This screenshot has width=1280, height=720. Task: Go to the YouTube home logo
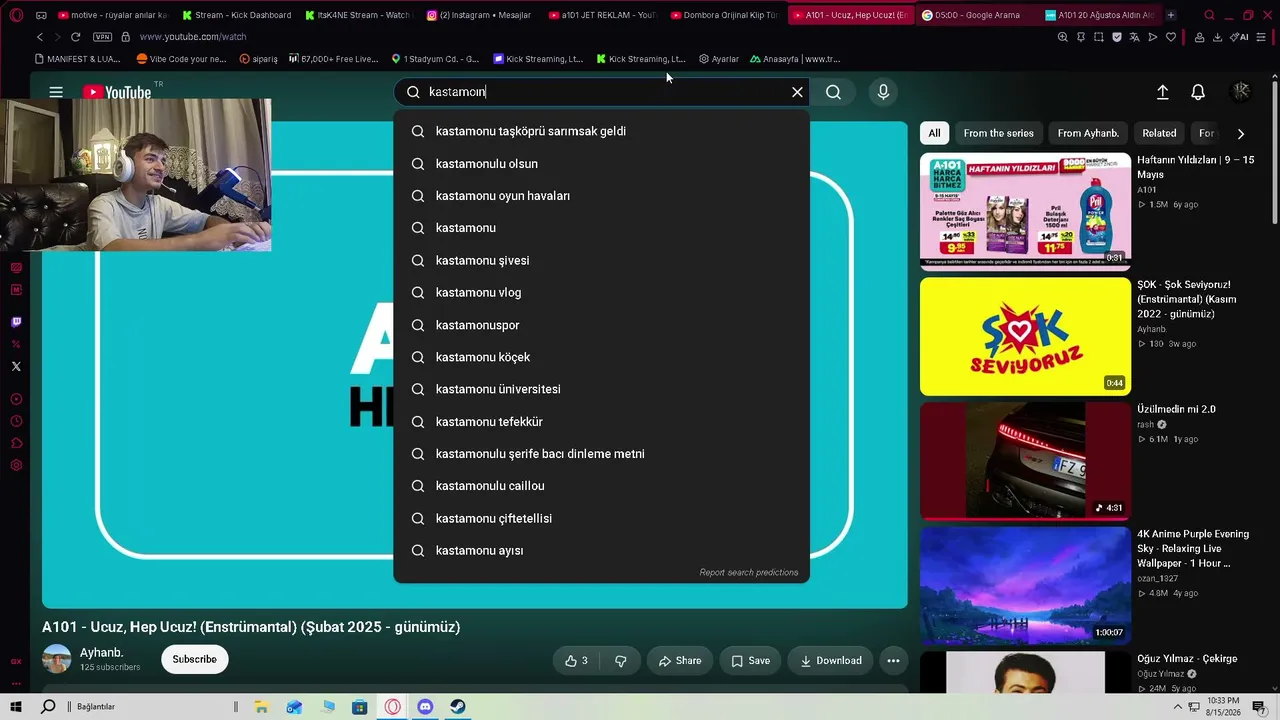pos(117,92)
